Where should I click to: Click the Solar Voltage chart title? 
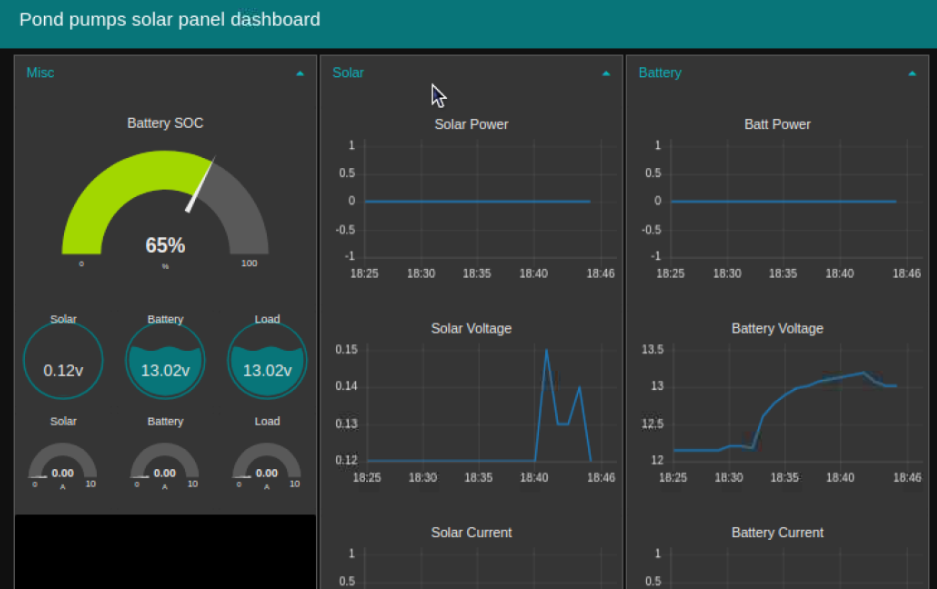coord(471,329)
